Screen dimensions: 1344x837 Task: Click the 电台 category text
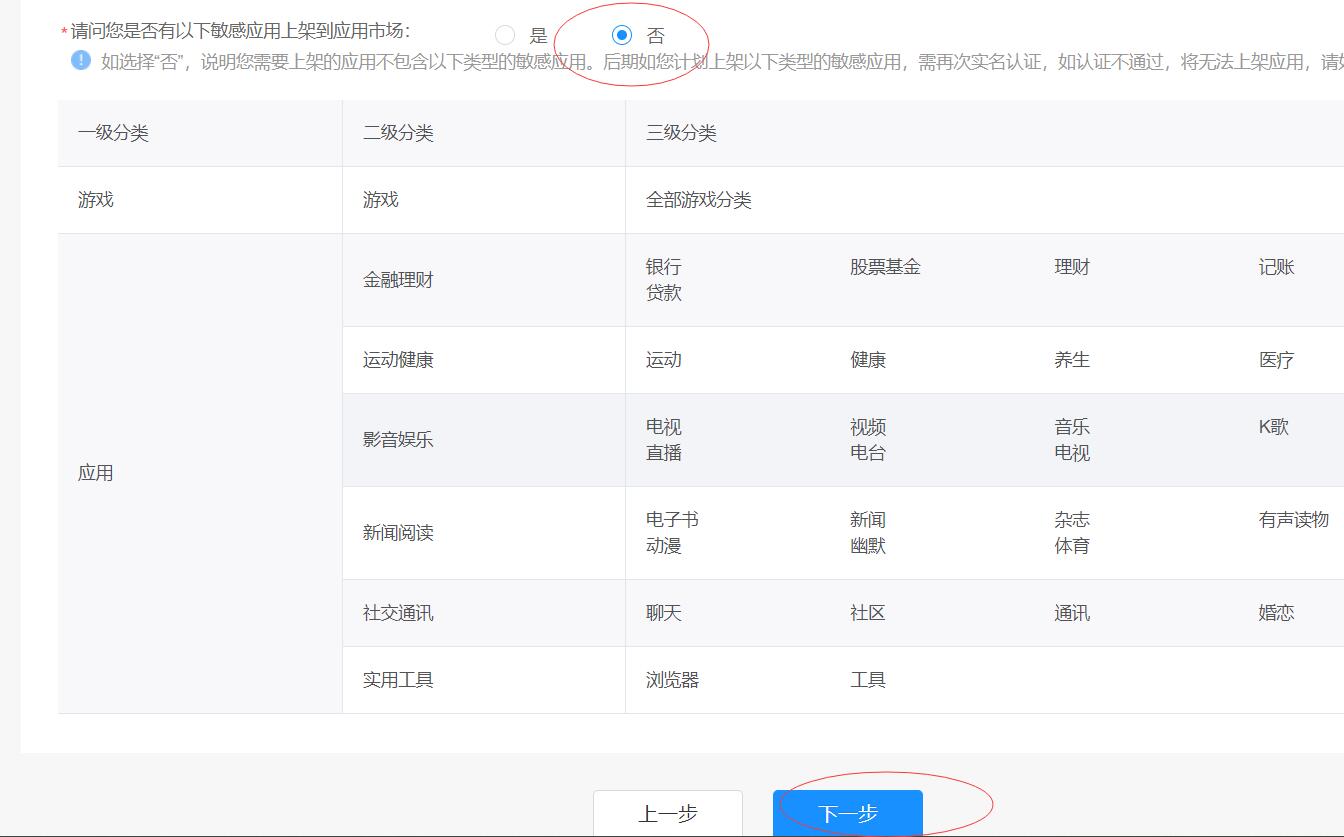(868, 453)
